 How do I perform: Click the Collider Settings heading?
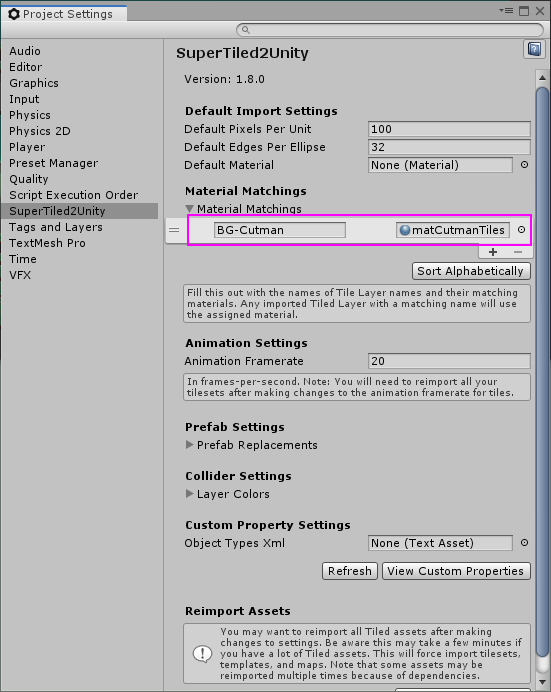click(x=238, y=476)
